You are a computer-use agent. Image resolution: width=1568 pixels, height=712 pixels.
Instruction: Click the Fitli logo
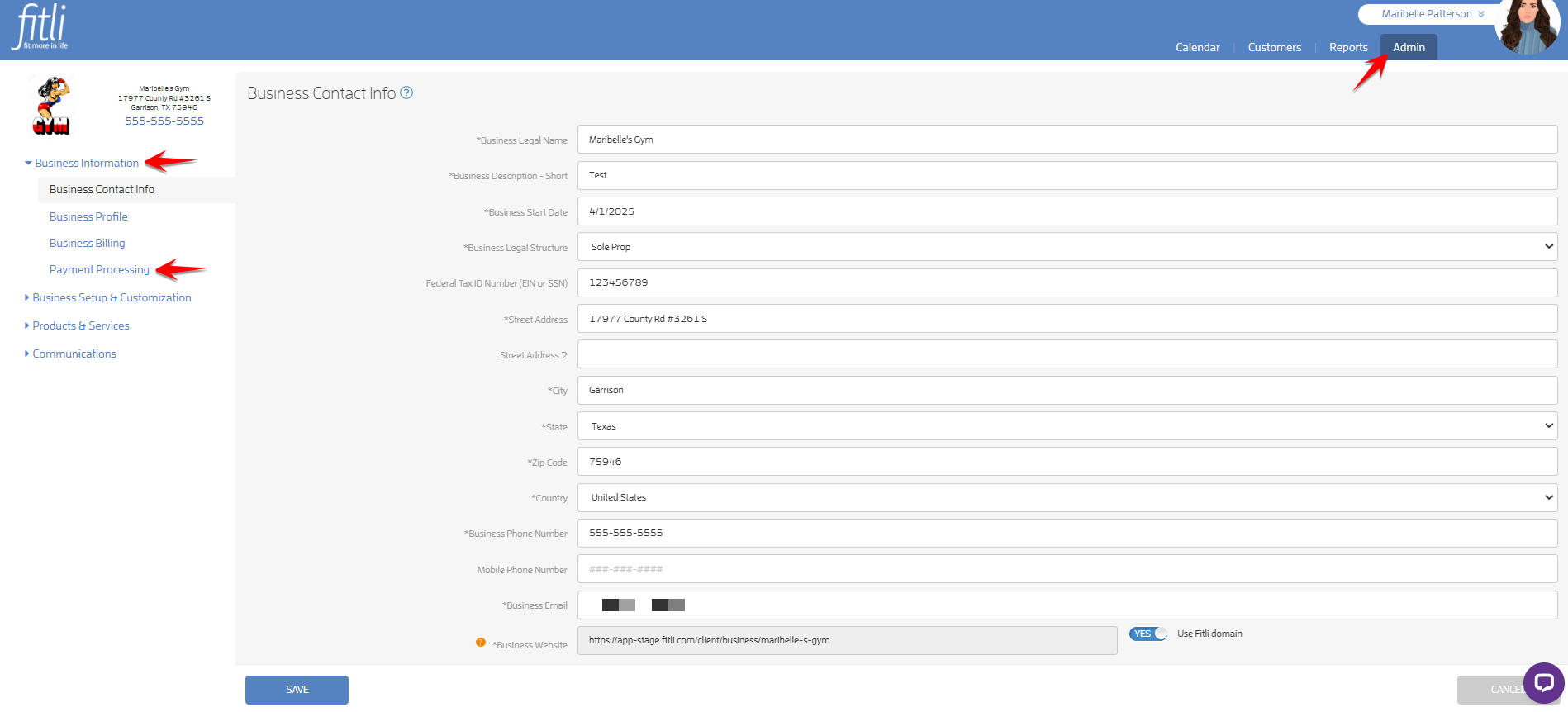[x=40, y=27]
